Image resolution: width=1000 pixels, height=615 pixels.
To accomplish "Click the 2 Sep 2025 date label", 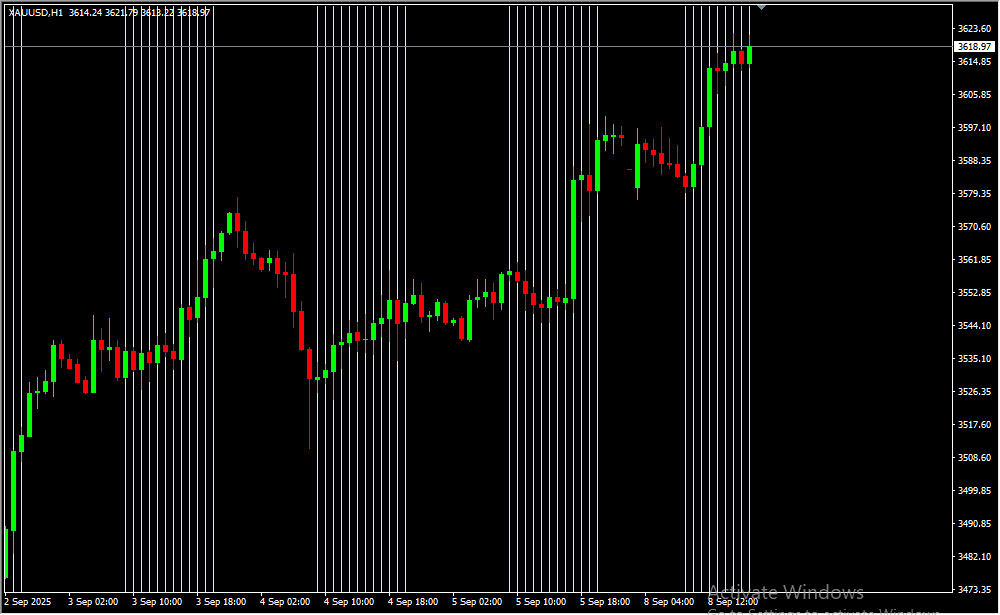I will pos(28,602).
